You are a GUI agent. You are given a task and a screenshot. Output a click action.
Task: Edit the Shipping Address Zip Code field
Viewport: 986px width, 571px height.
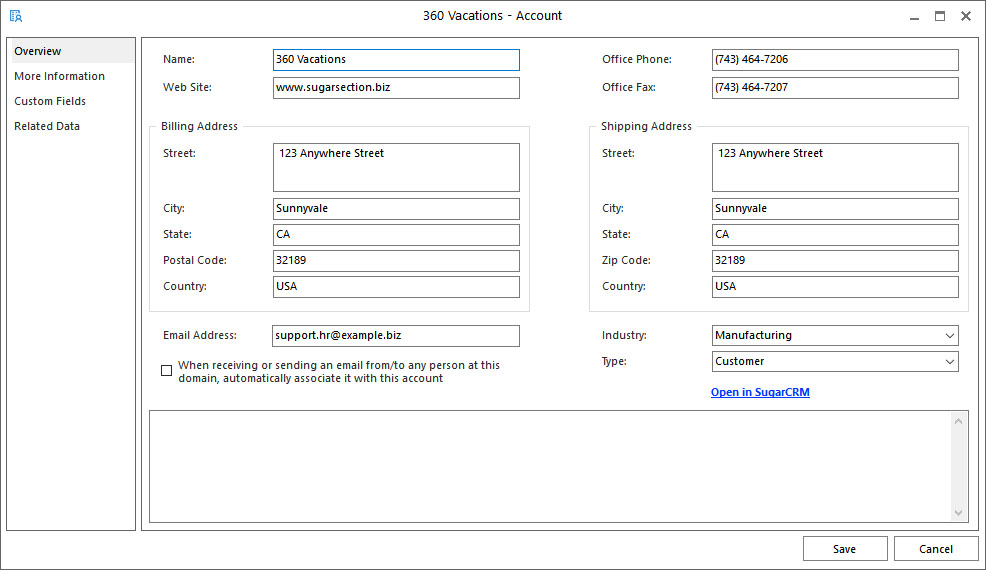coord(835,261)
